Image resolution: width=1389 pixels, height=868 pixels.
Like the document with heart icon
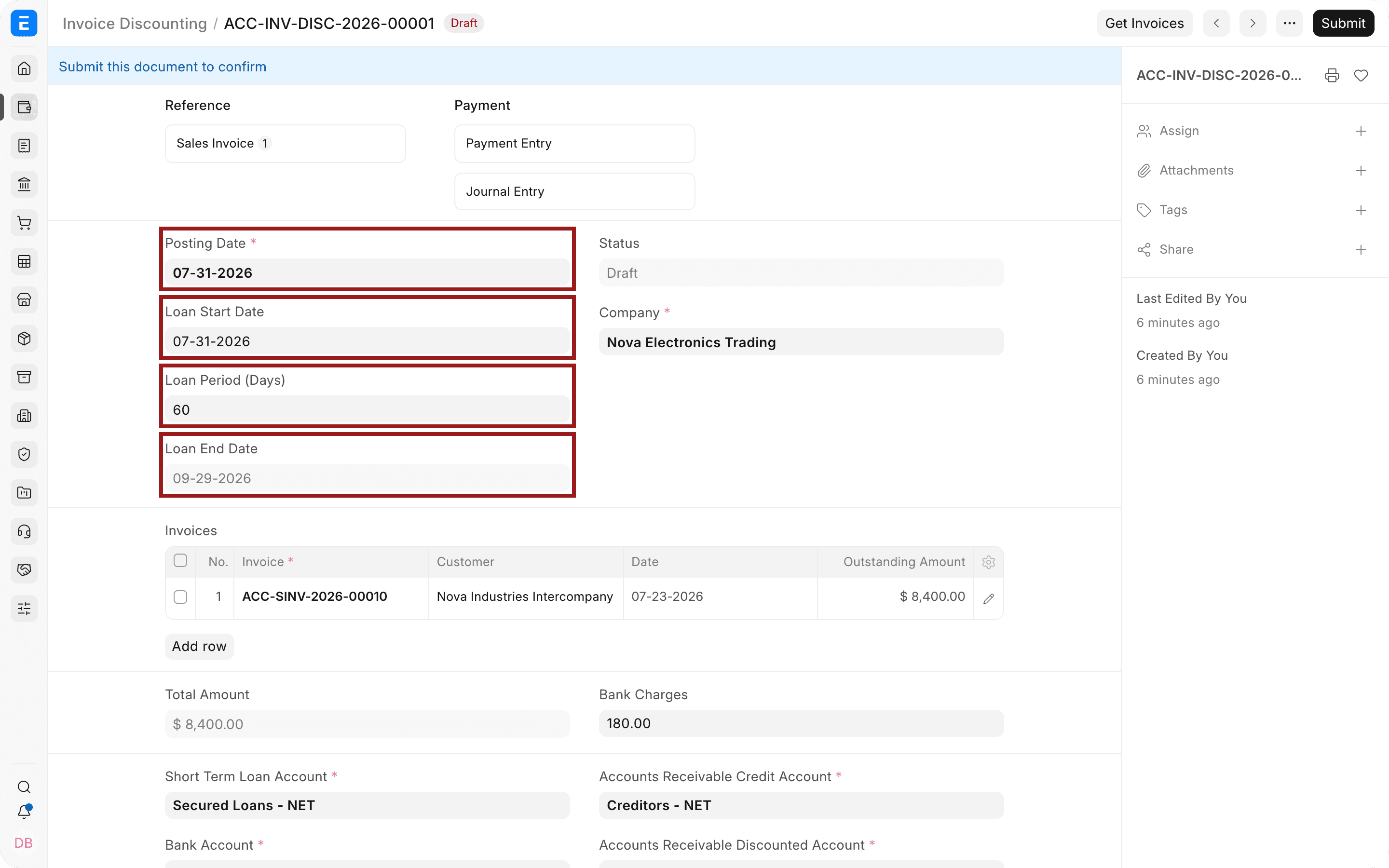click(x=1361, y=75)
